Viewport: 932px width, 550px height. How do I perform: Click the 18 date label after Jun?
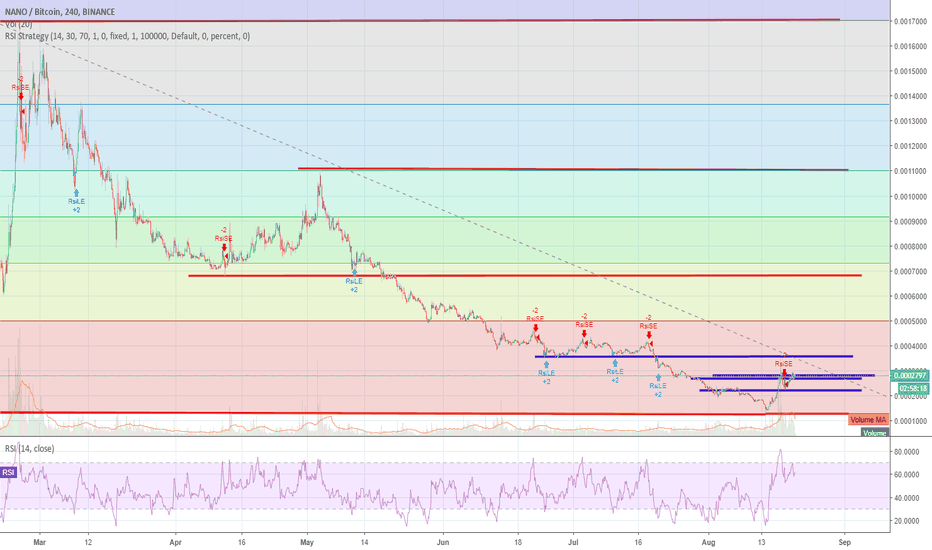click(518, 542)
